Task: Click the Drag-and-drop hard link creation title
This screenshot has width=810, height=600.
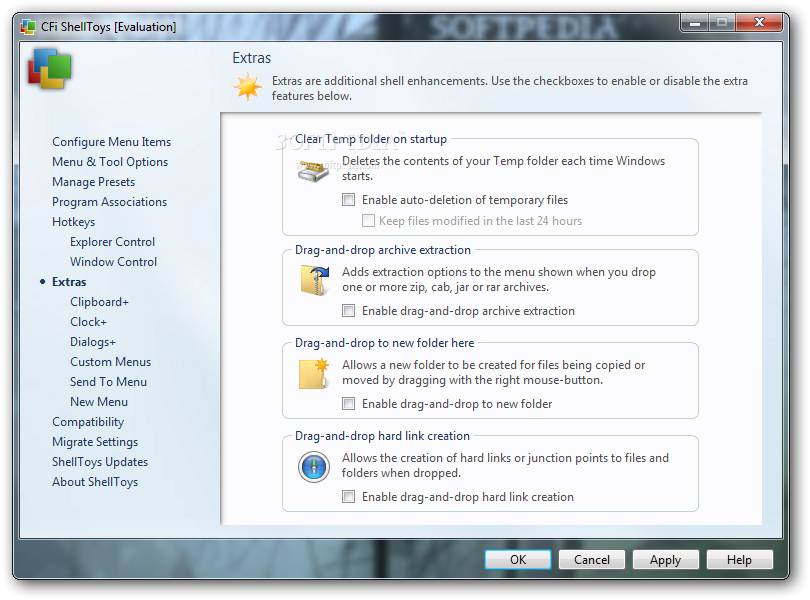Action: click(382, 436)
